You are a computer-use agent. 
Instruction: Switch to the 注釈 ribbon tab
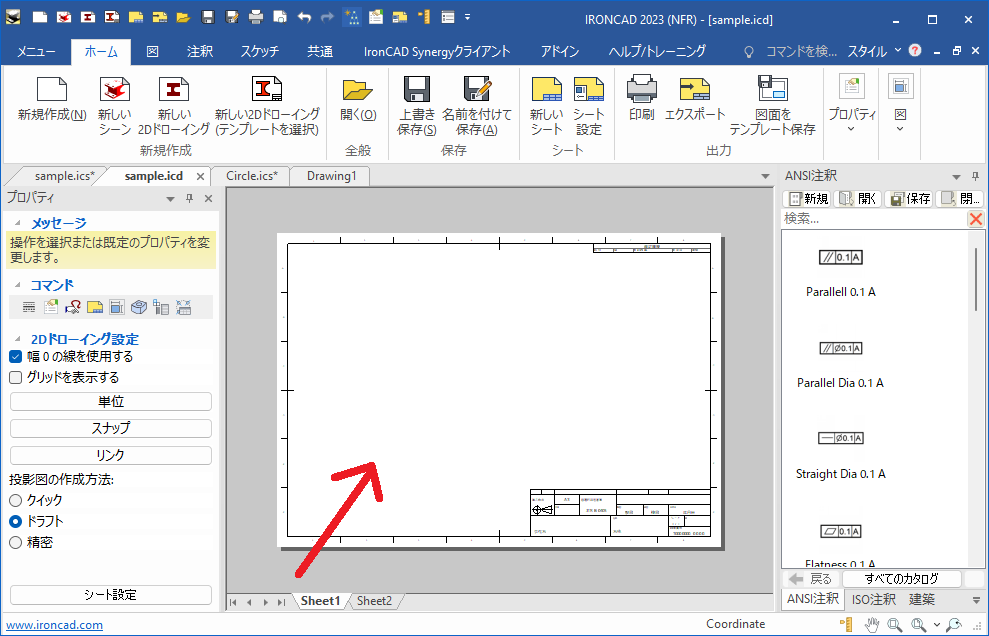point(200,51)
